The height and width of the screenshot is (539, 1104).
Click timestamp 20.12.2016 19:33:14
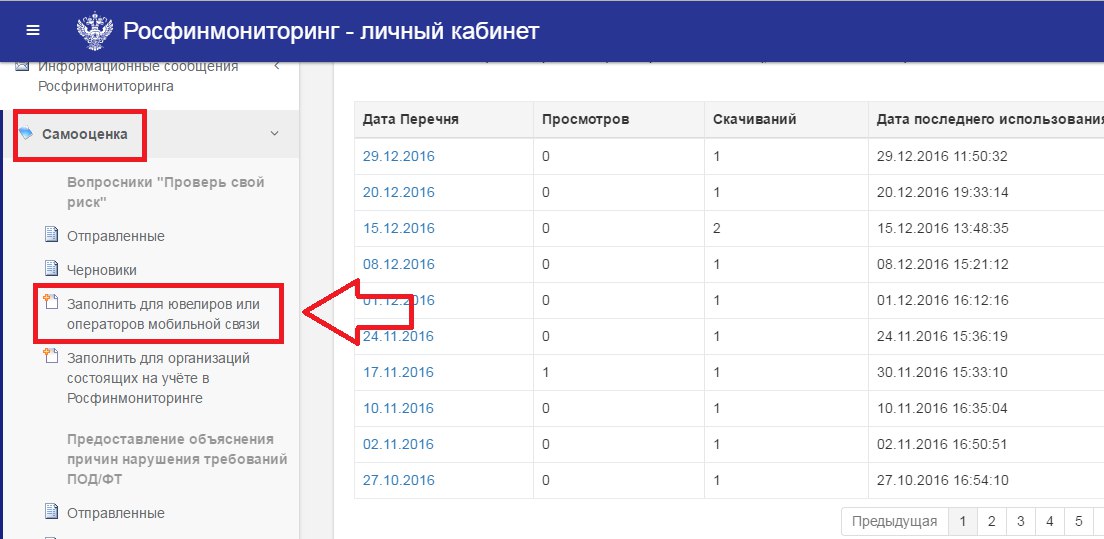point(942,192)
